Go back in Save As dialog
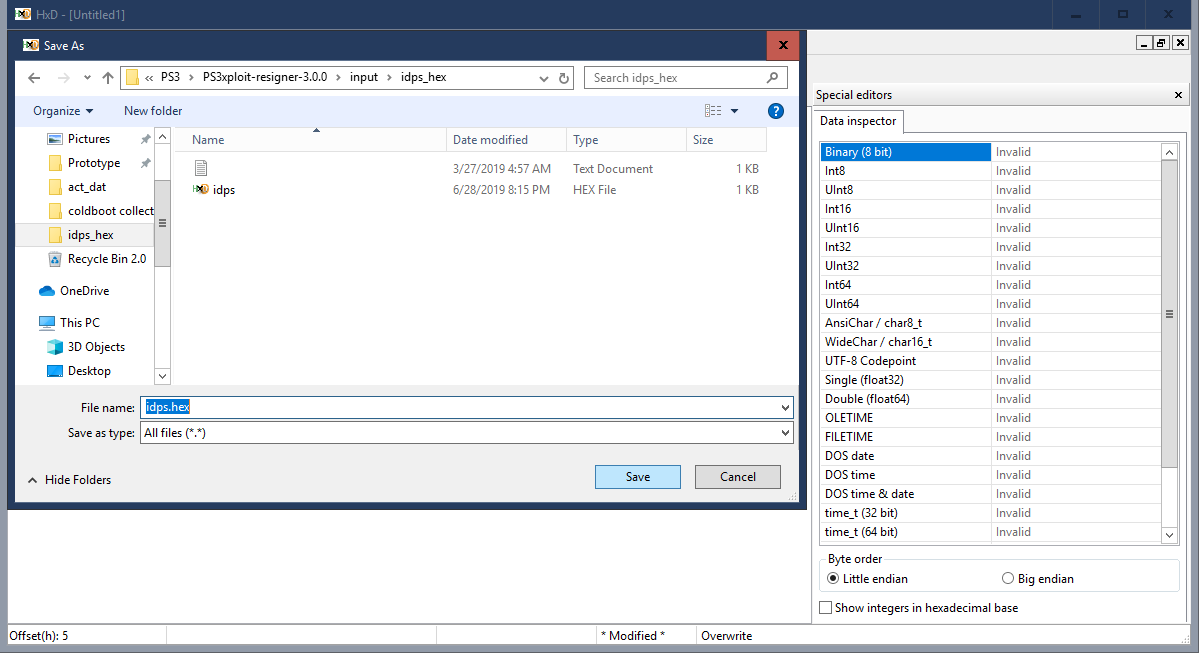This screenshot has width=1200, height=654. tap(34, 78)
